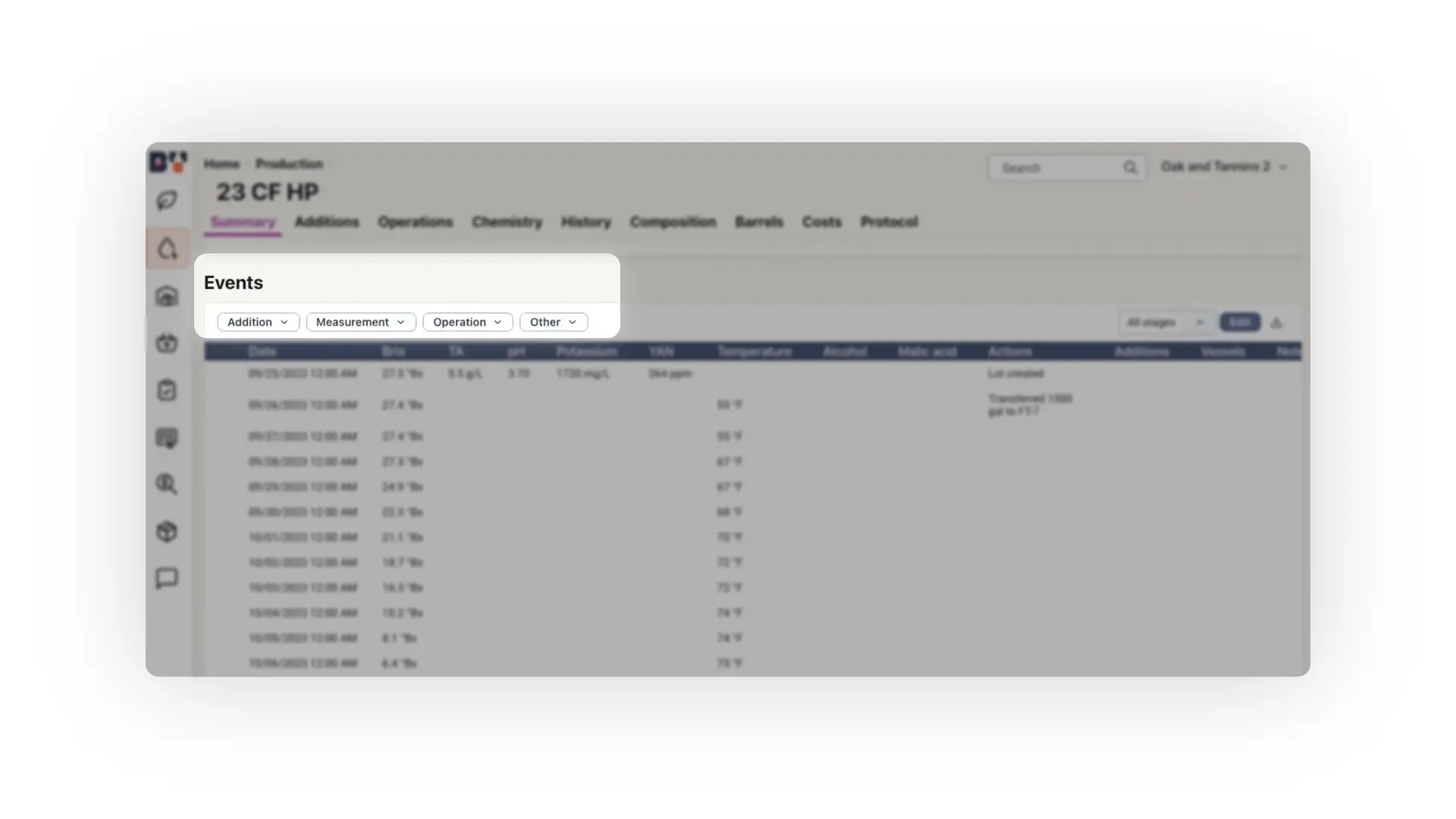The image size is (1456, 819).
Task: Expand the All stages filter dropdown
Action: [1166, 322]
